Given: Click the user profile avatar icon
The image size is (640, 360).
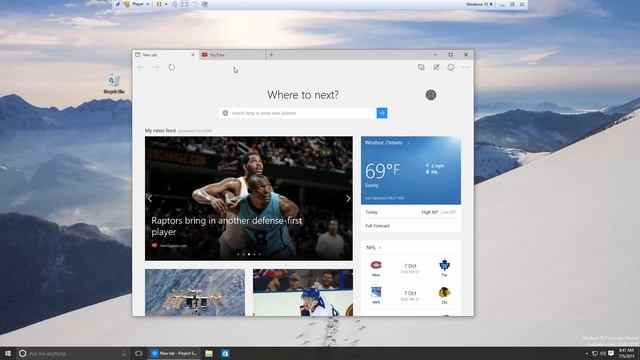Looking at the screenshot, I should 431,95.
